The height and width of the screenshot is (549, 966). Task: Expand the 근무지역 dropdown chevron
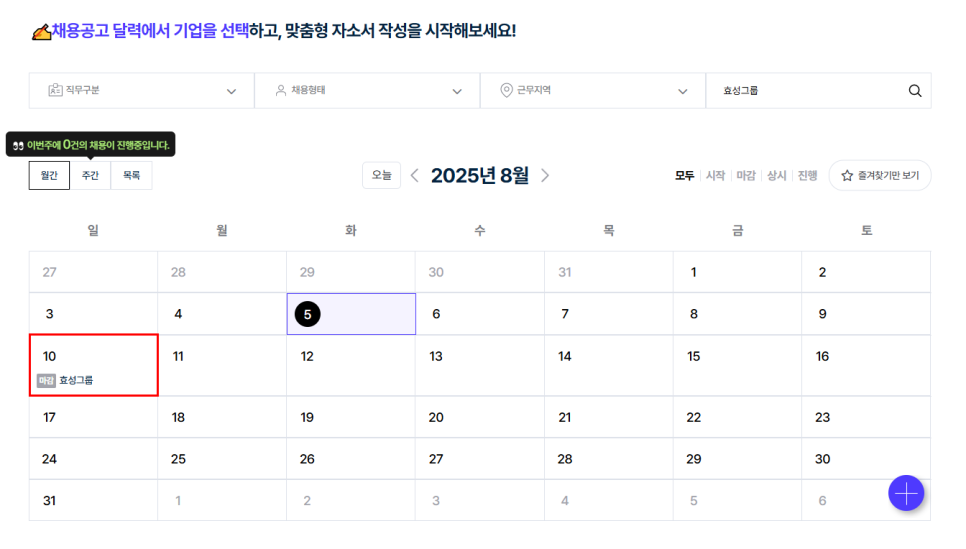pos(683,91)
